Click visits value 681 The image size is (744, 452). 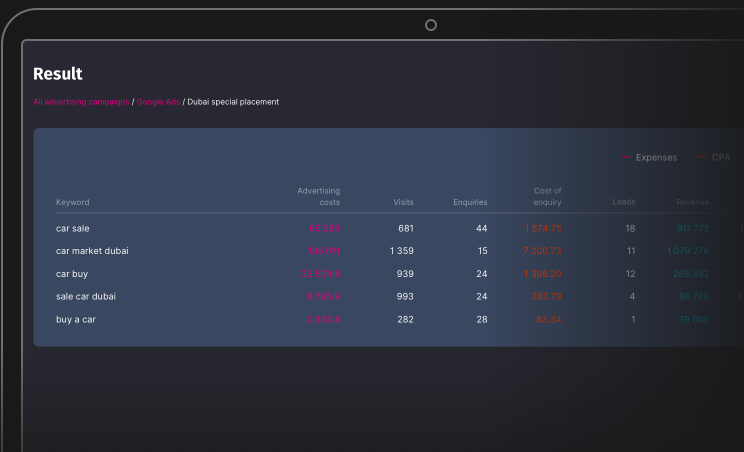coord(406,229)
